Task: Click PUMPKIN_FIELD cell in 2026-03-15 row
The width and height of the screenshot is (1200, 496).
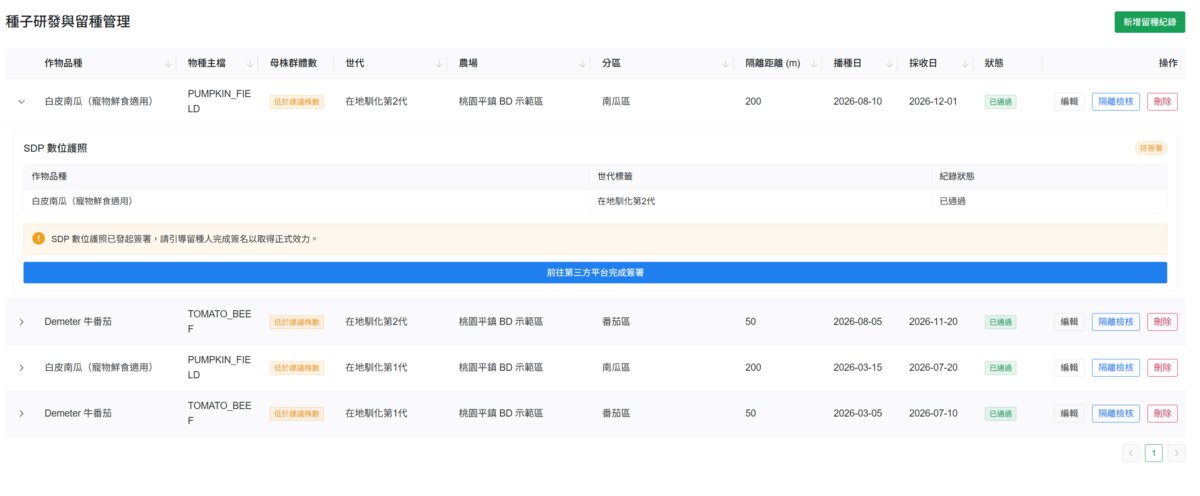Action: 219,367
